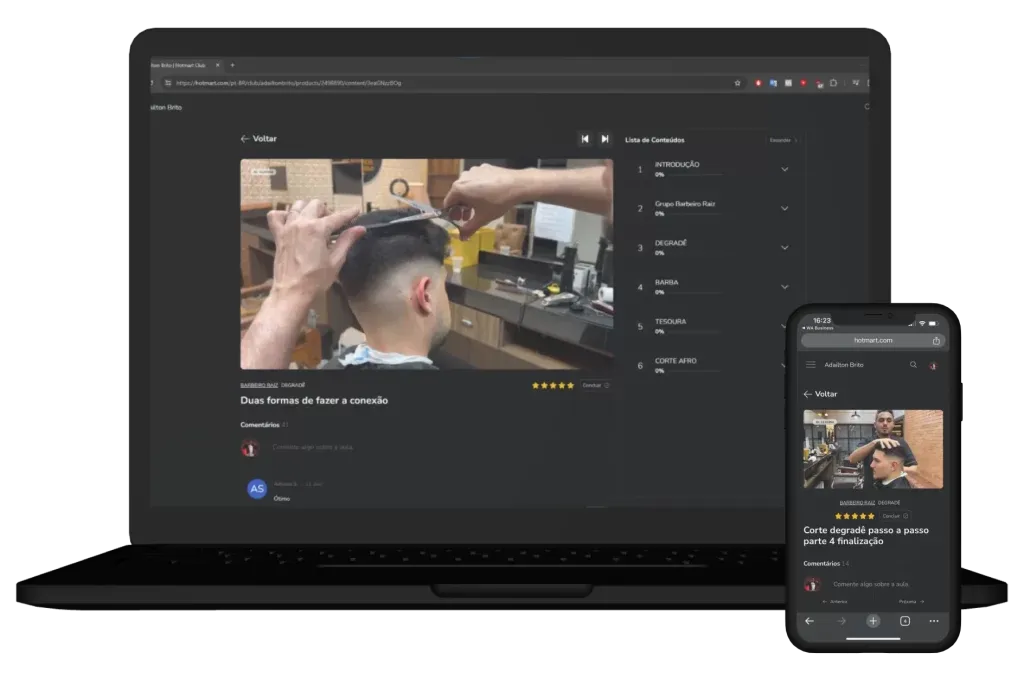Open the tab switcher icon on phone
Screen dimensions: 1024x691
[905, 621]
